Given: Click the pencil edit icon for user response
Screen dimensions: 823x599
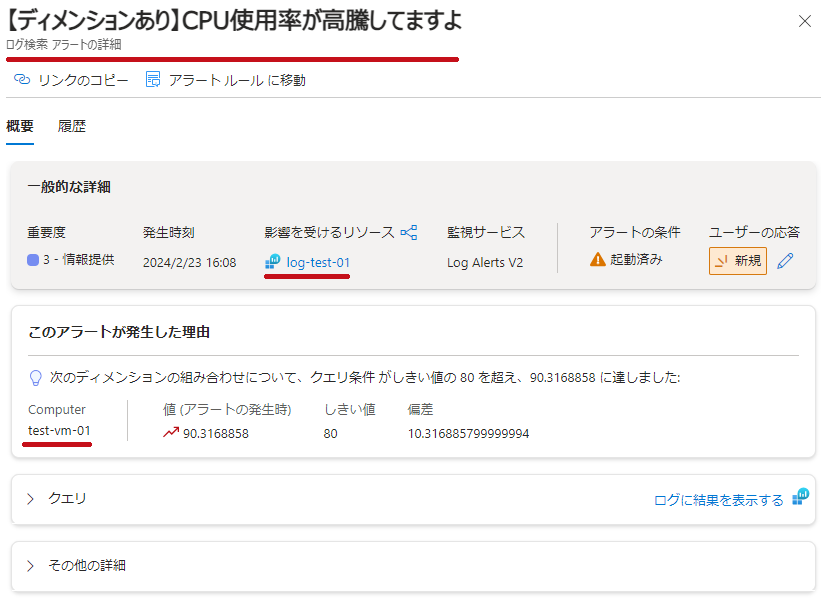Looking at the screenshot, I should click(785, 260).
